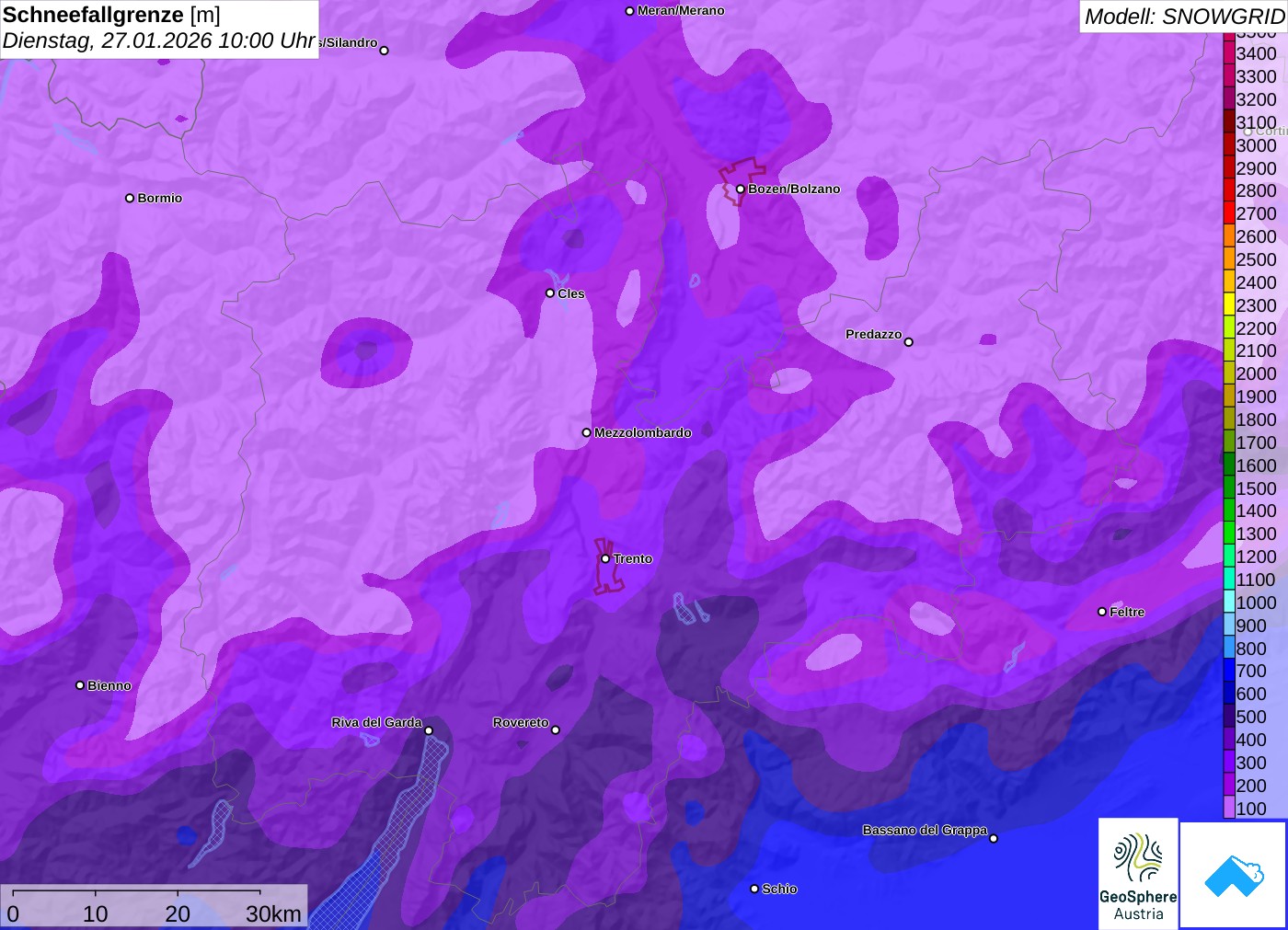This screenshot has height=930, width=1288.
Task: Click the Silandro marker dot
Action: 385,51
